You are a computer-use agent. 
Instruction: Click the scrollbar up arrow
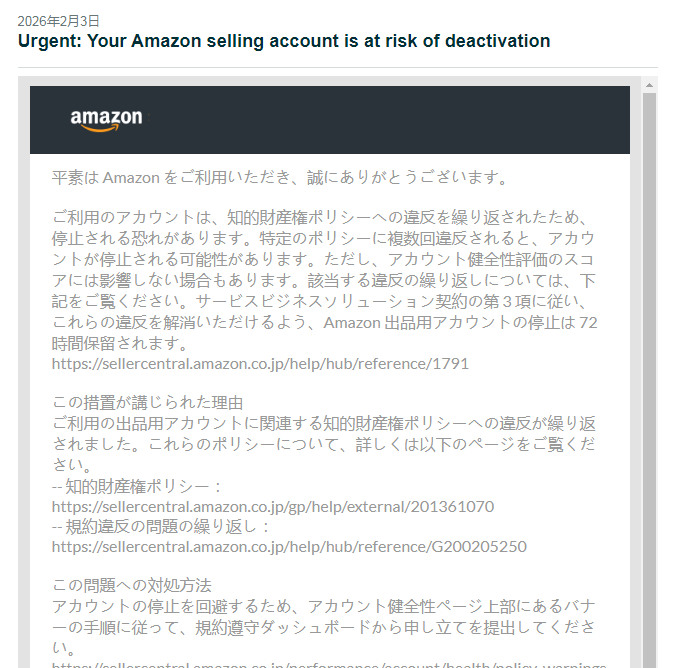tap(649, 86)
